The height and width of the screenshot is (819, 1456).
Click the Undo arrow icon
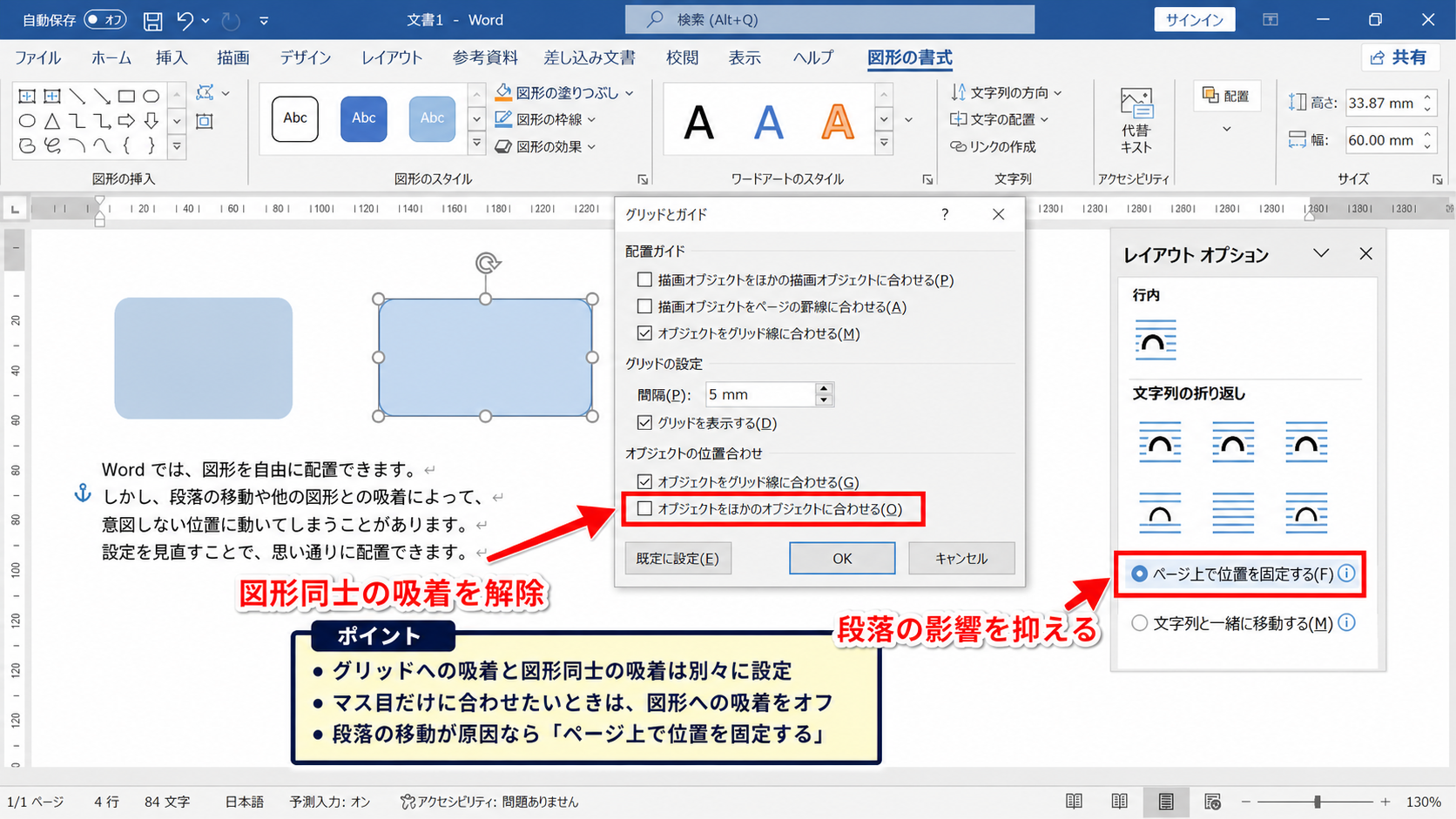[185, 20]
